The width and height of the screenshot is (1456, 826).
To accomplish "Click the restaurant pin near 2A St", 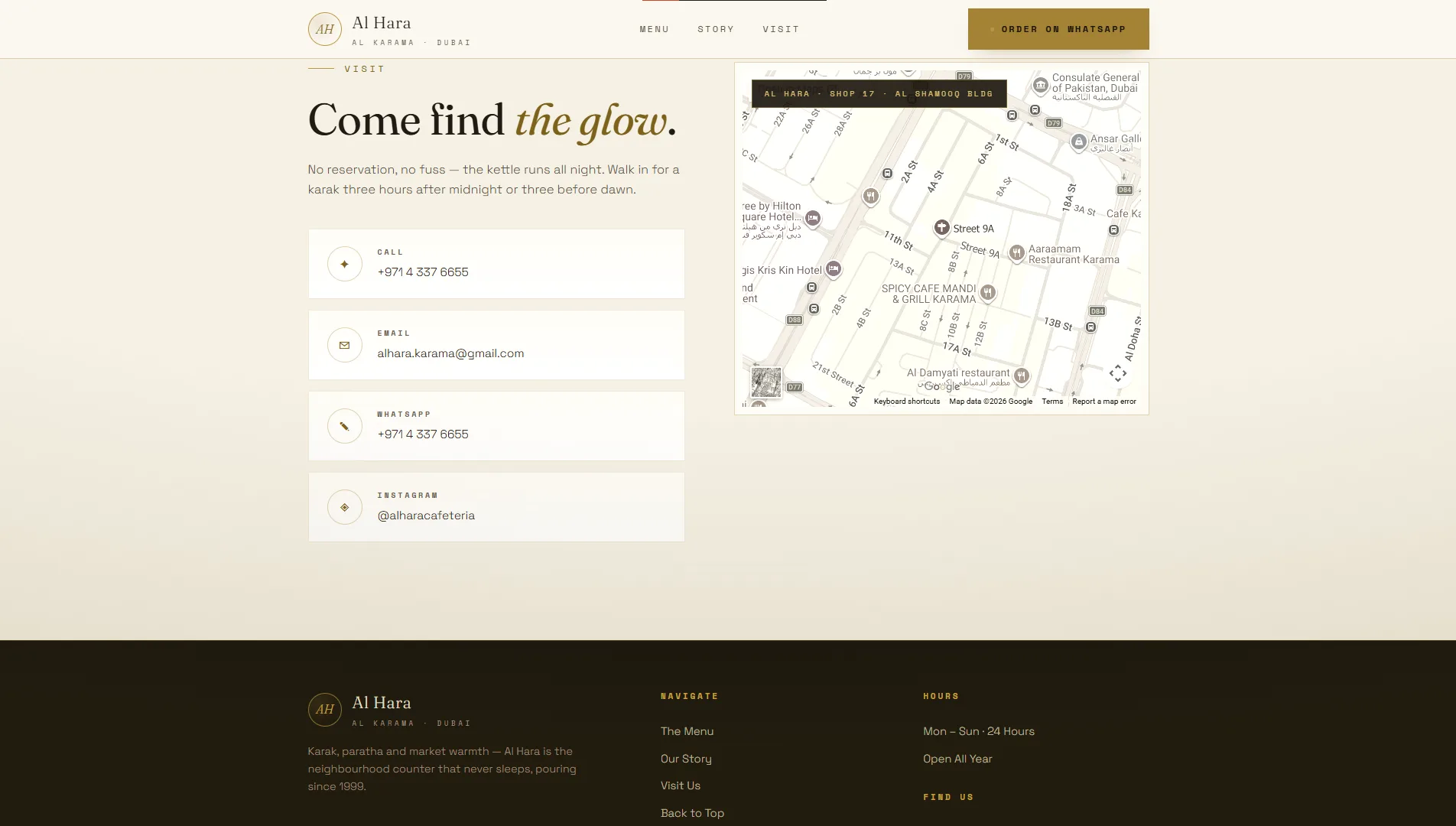I will click(870, 197).
